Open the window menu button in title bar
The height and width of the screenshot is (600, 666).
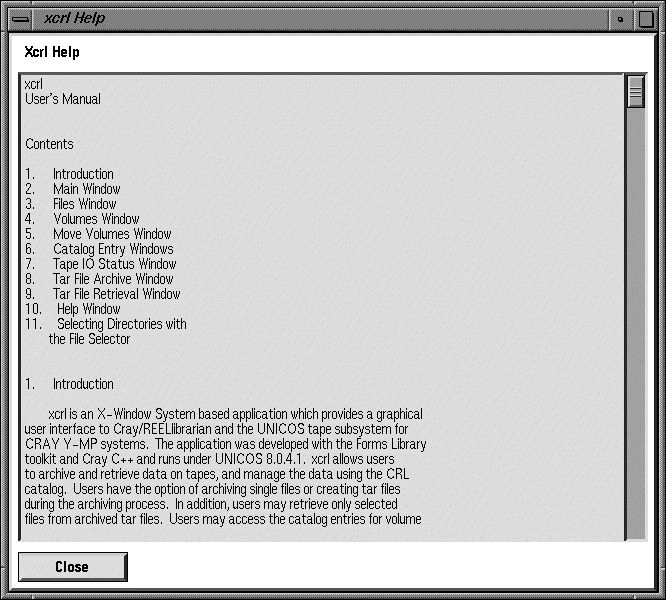coord(20,19)
